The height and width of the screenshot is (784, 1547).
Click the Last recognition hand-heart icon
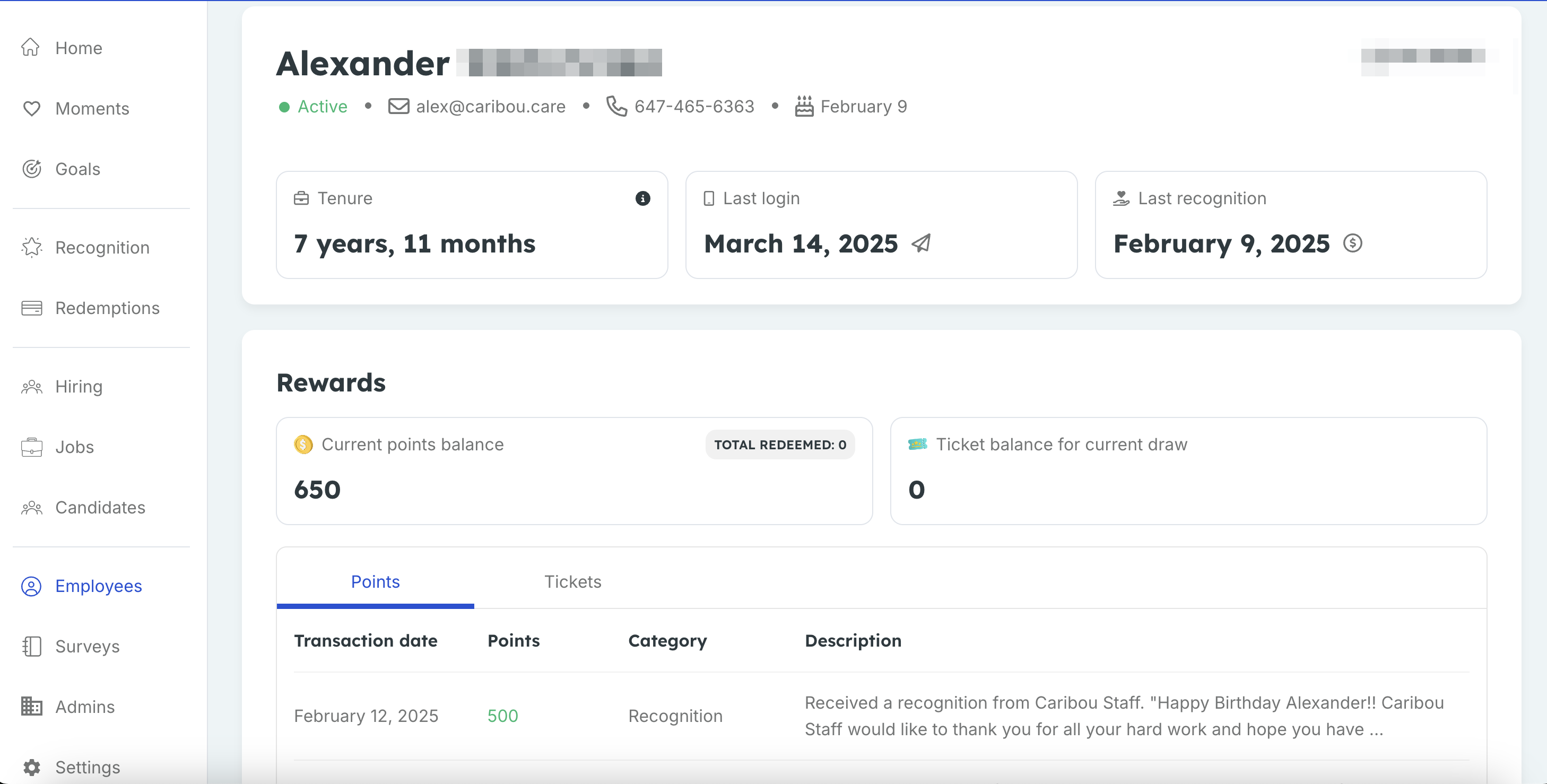pos(1120,198)
